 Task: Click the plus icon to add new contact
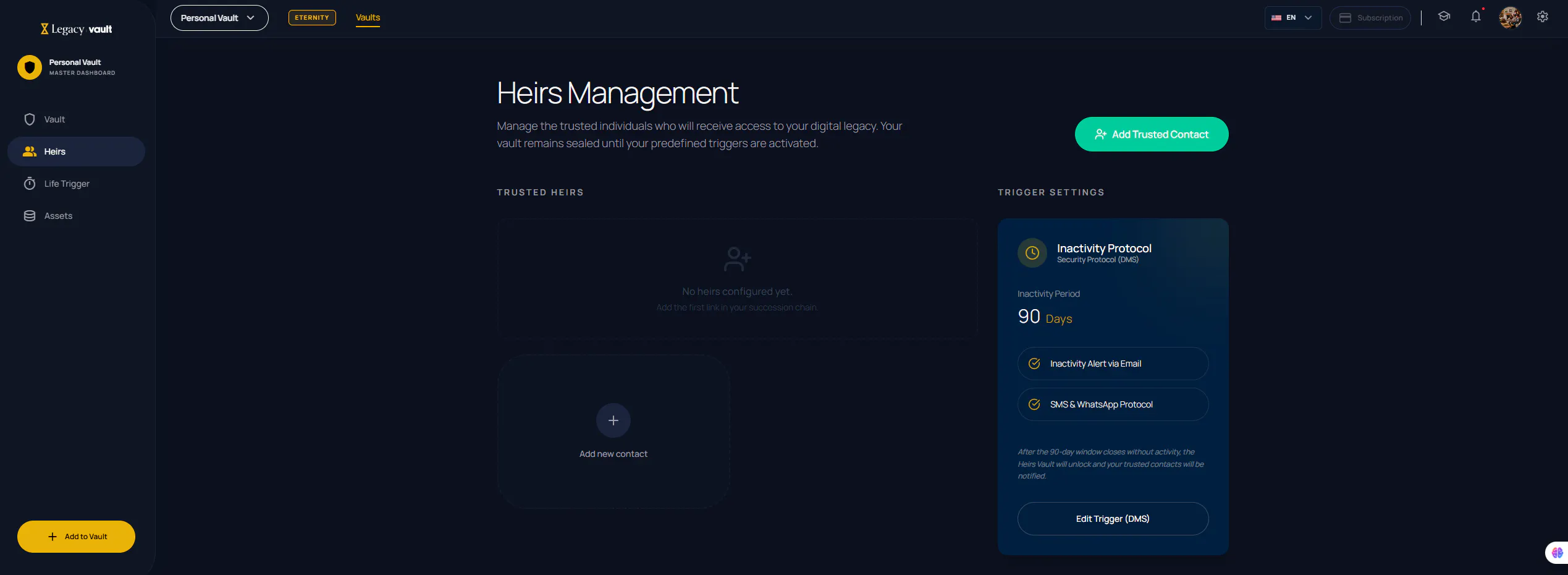click(613, 420)
